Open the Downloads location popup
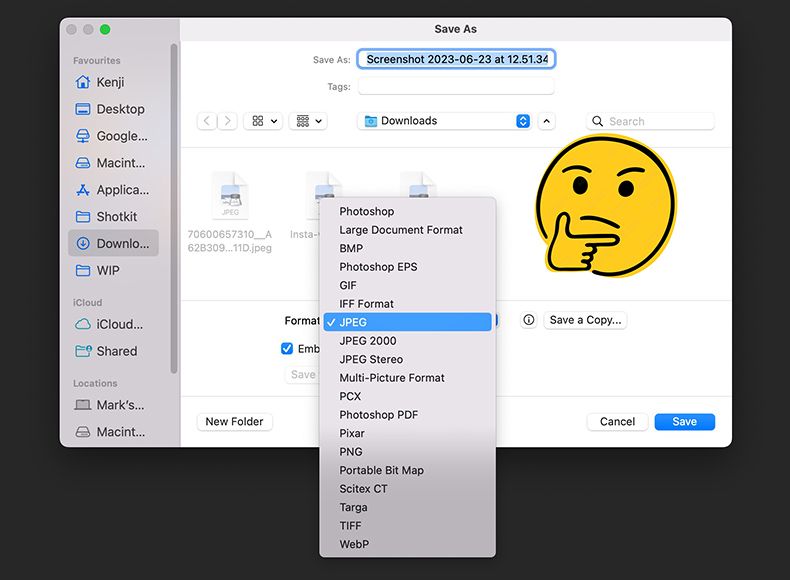 point(445,121)
